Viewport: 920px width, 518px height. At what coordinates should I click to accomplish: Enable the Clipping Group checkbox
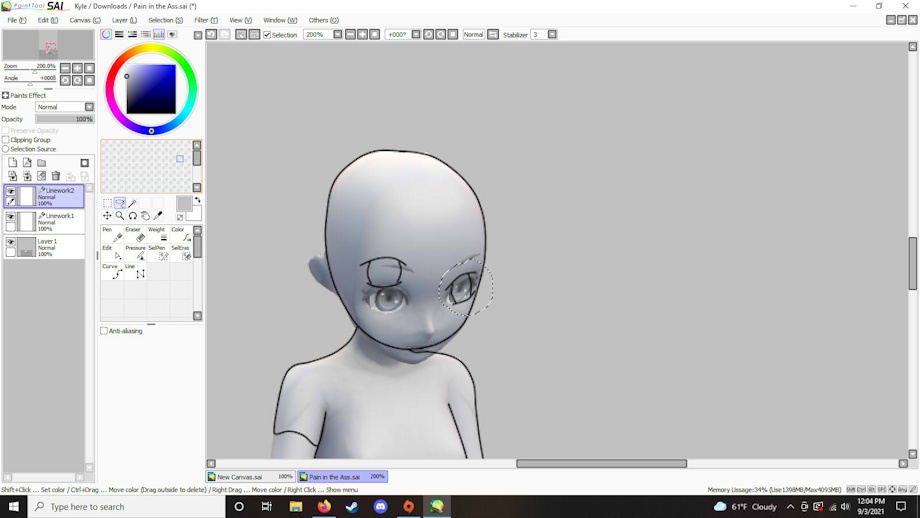pos(6,140)
